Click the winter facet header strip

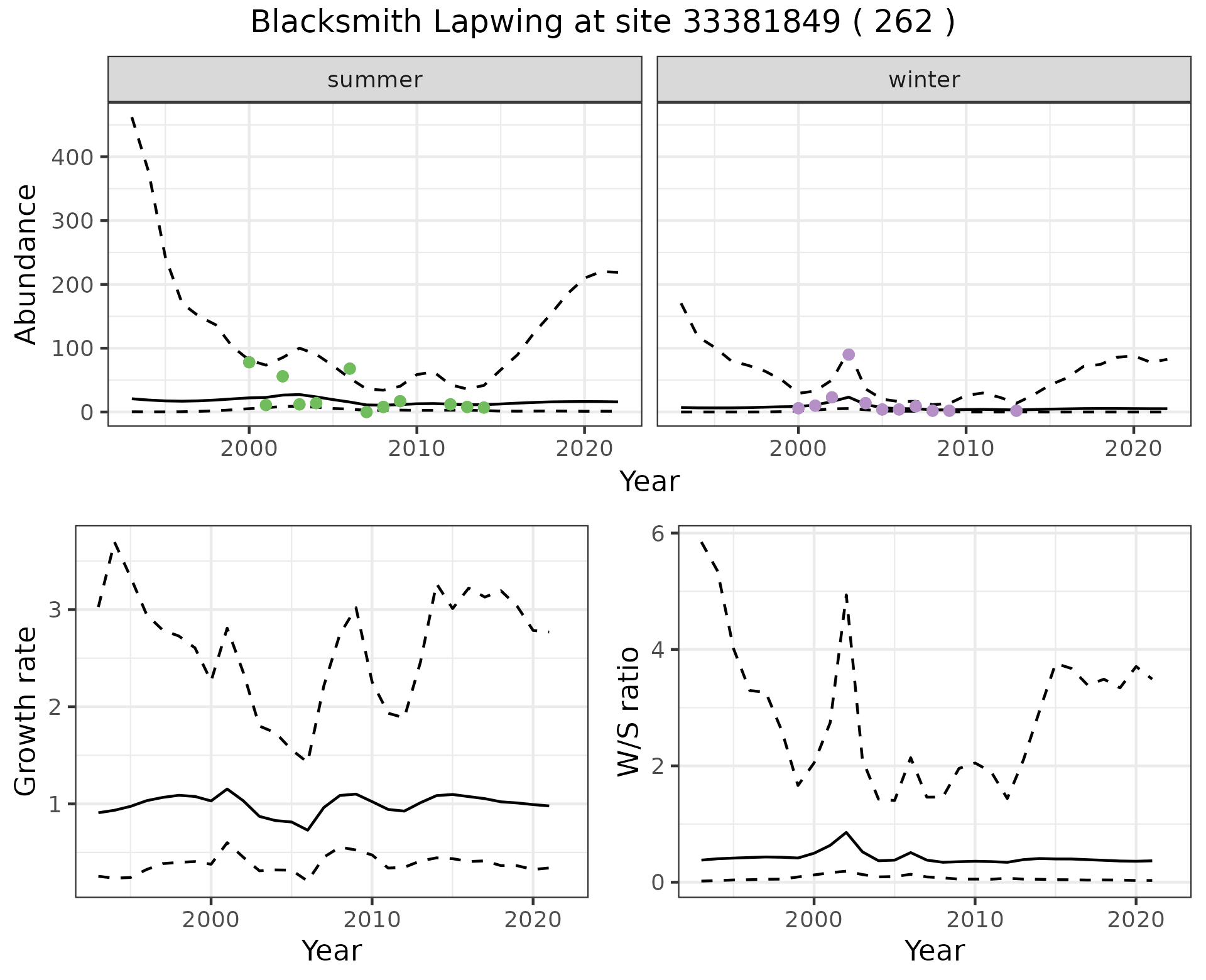(x=923, y=80)
